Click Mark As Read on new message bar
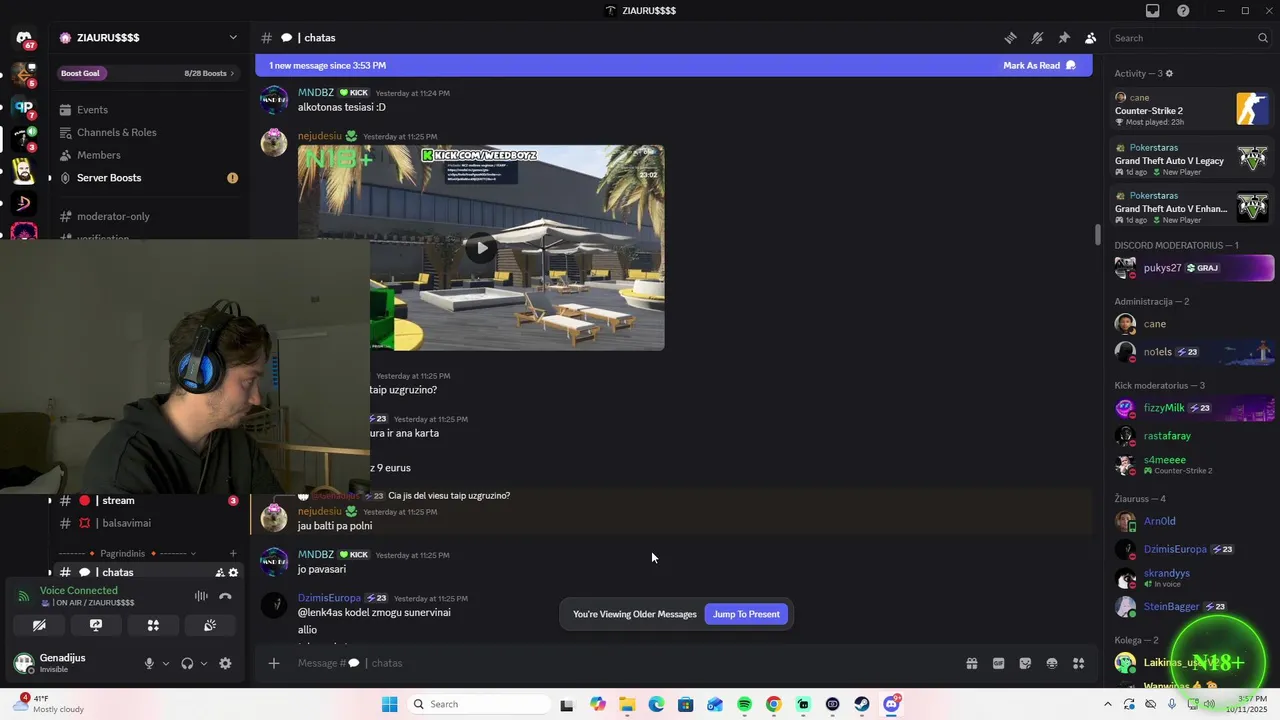1280x720 pixels. click(x=1039, y=66)
